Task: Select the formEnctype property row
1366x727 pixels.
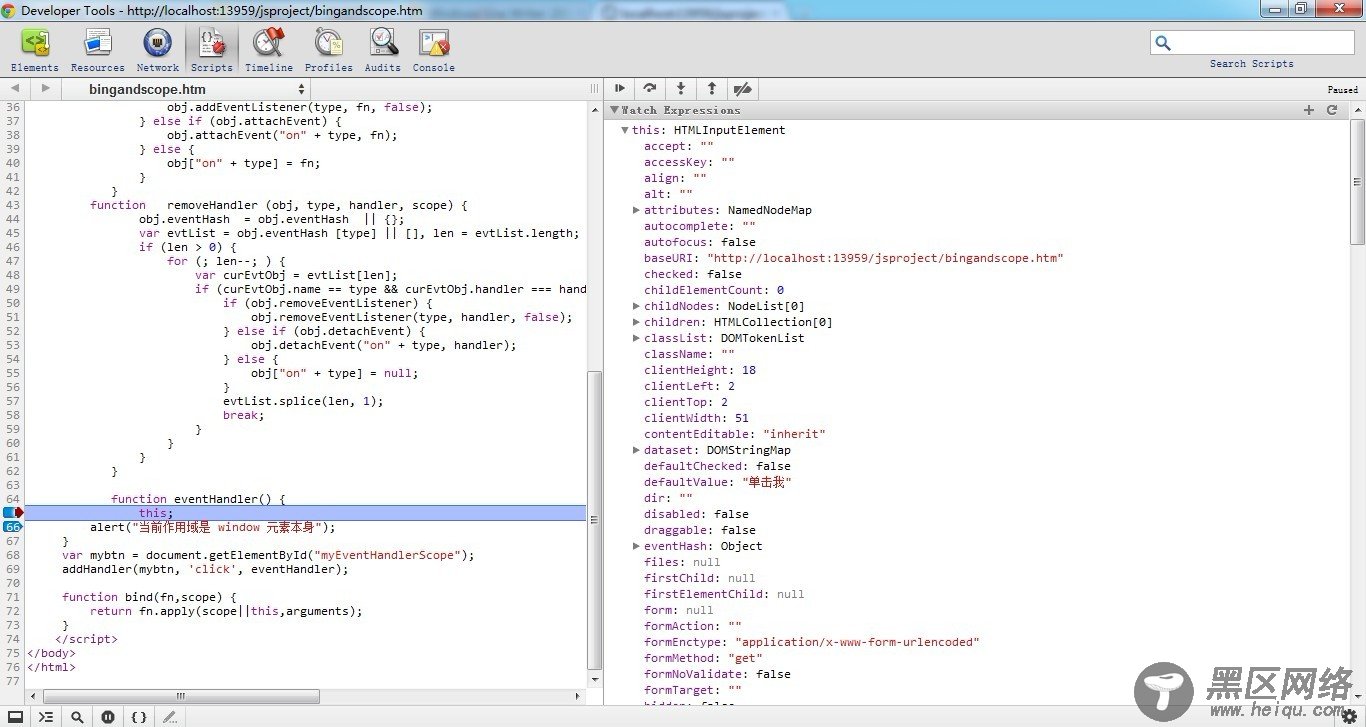Action: tap(812, 642)
